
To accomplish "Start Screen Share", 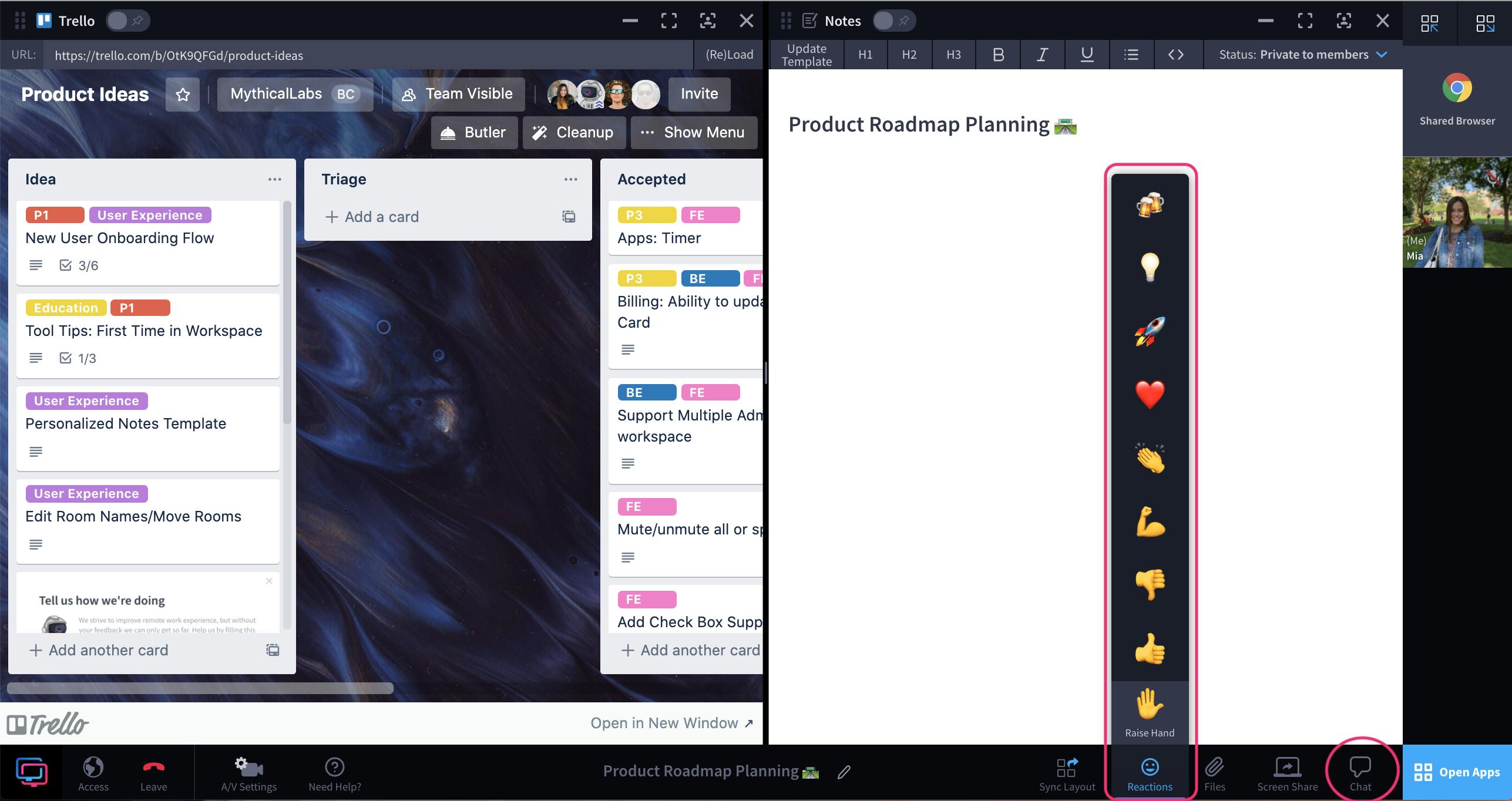I will click(x=1287, y=774).
